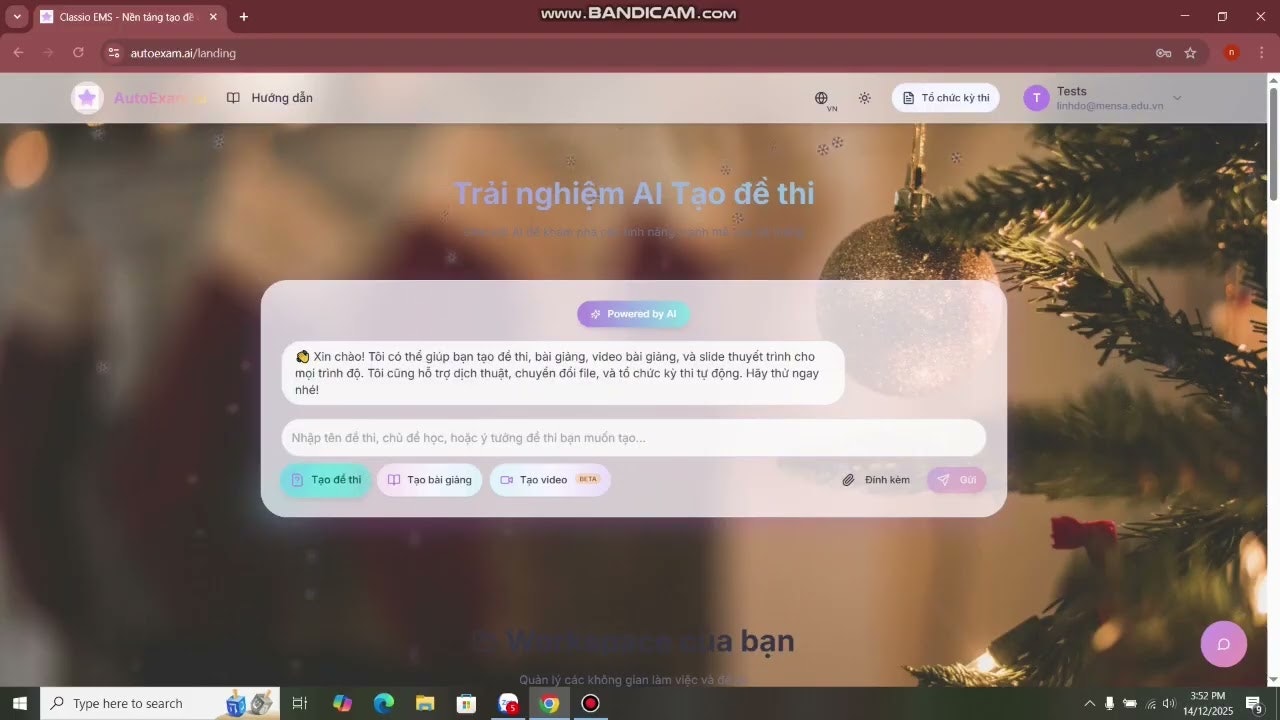Click the Tổ chức kỳ thi button

click(945, 97)
